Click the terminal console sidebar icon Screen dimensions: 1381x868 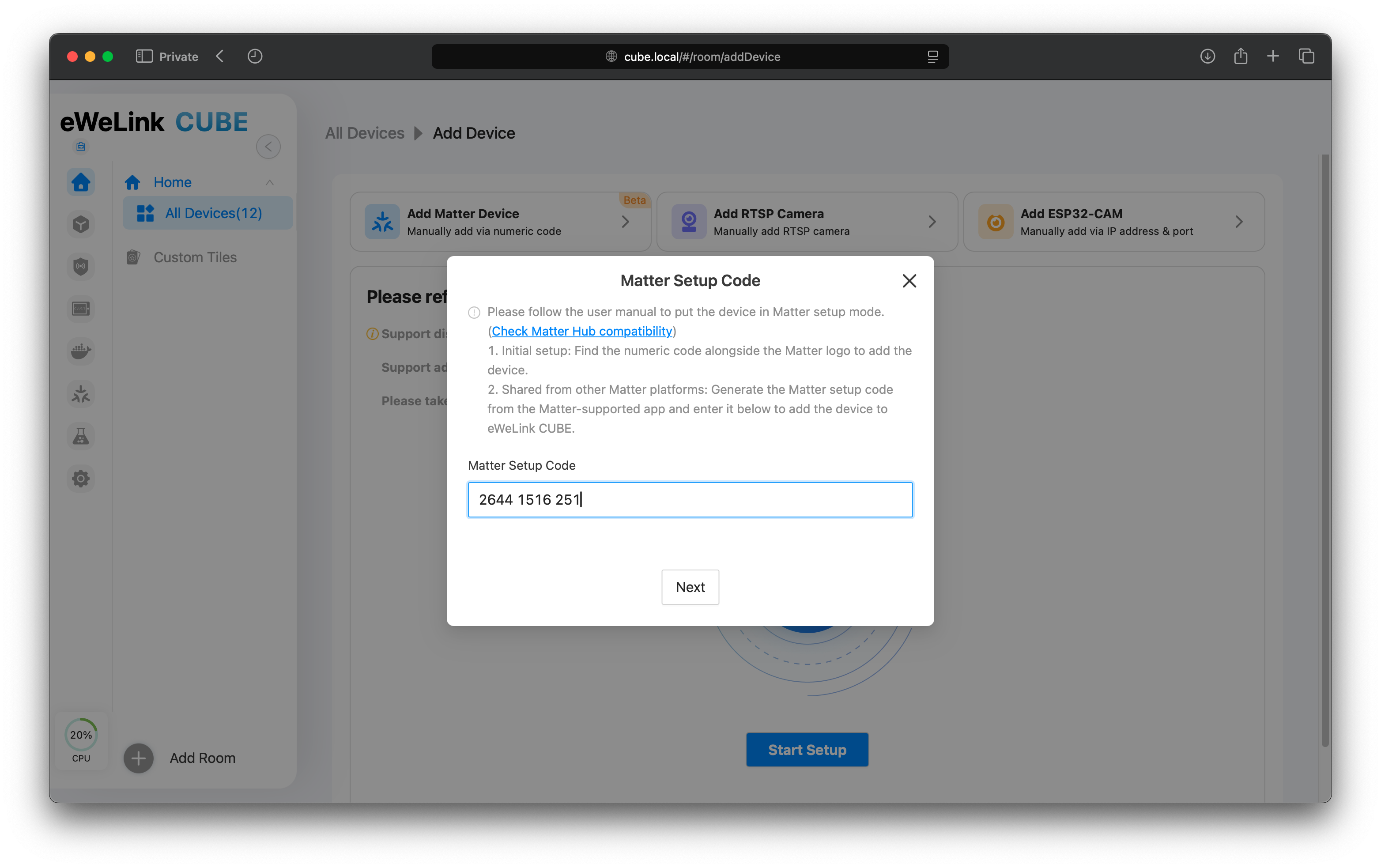[81, 309]
